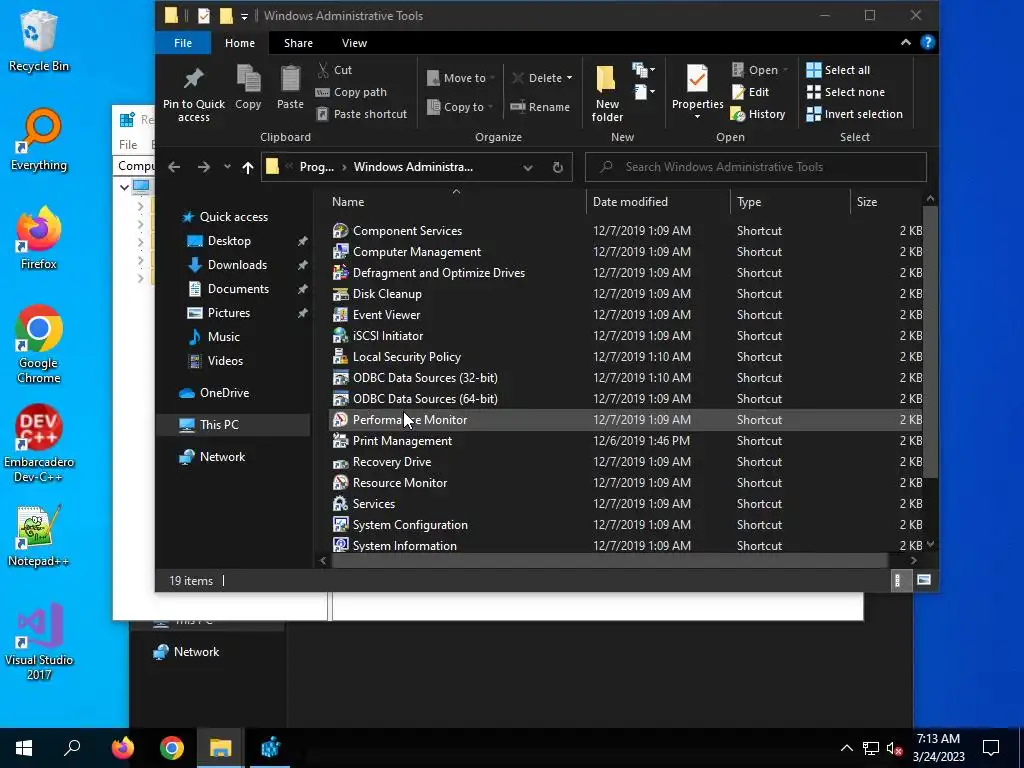Select Local Security Policy shortcut
The image size is (1024, 768).
point(626,357)
